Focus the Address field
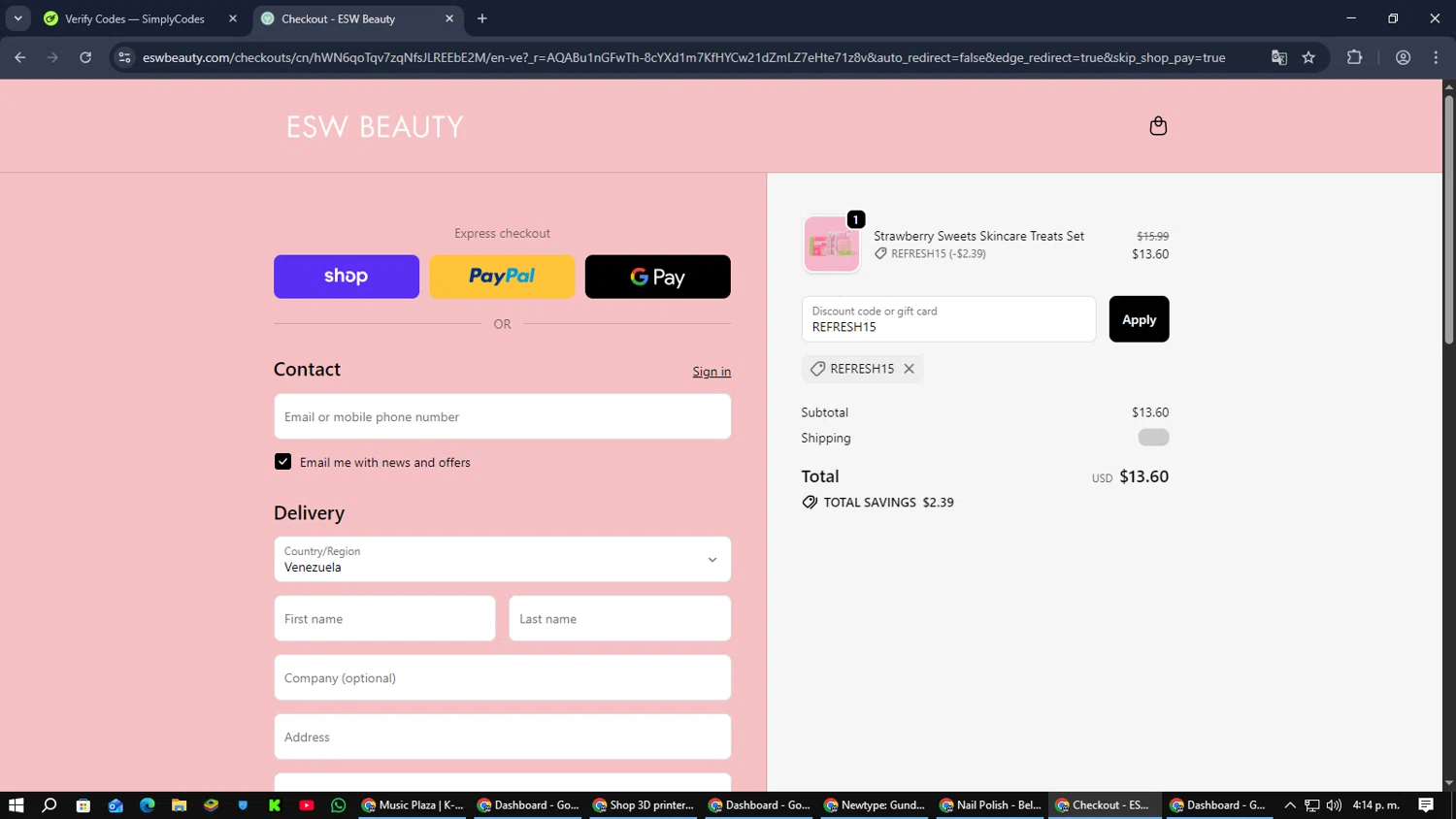 point(502,737)
